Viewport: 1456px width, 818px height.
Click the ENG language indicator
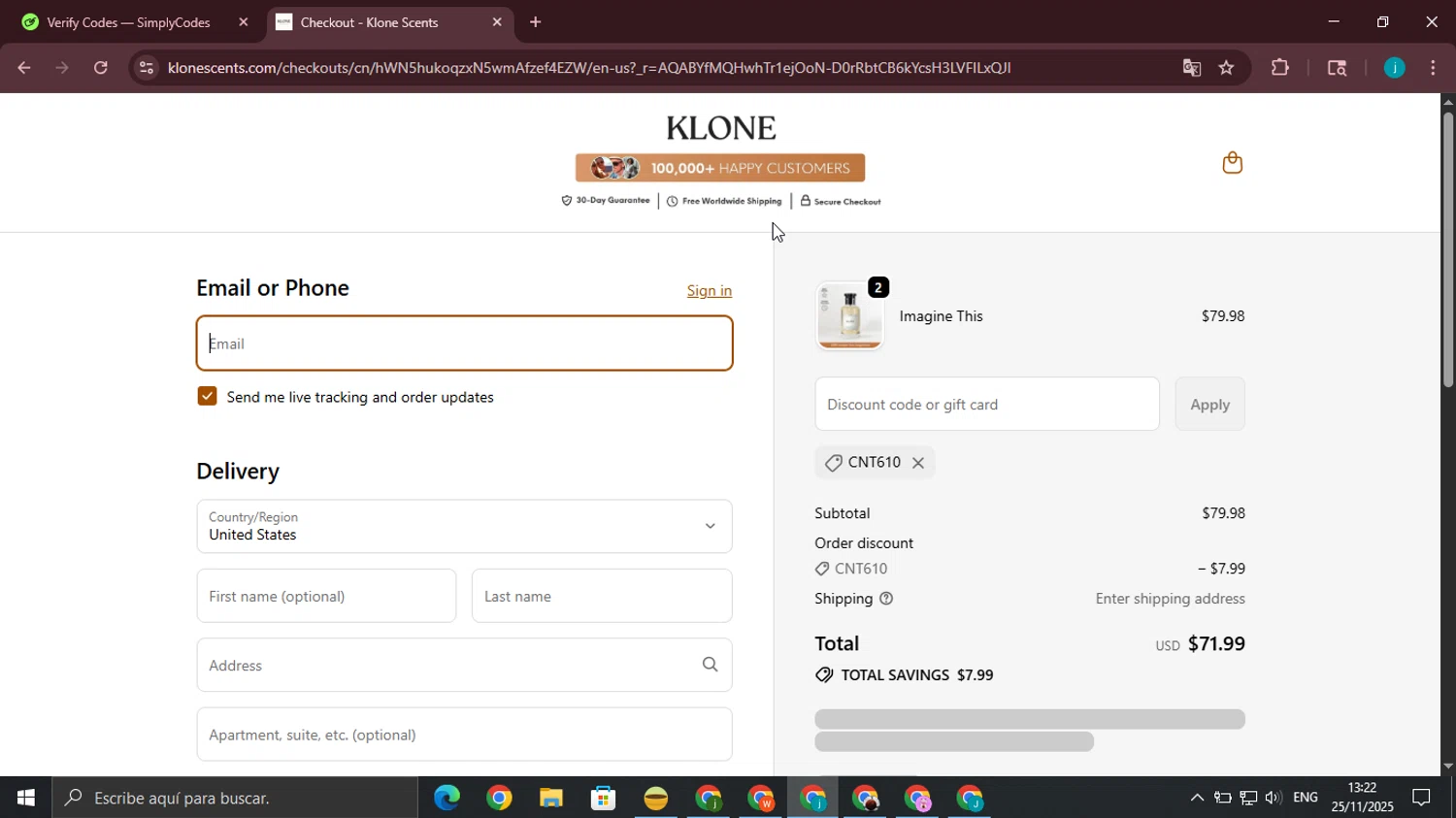pyautogui.click(x=1306, y=798)
